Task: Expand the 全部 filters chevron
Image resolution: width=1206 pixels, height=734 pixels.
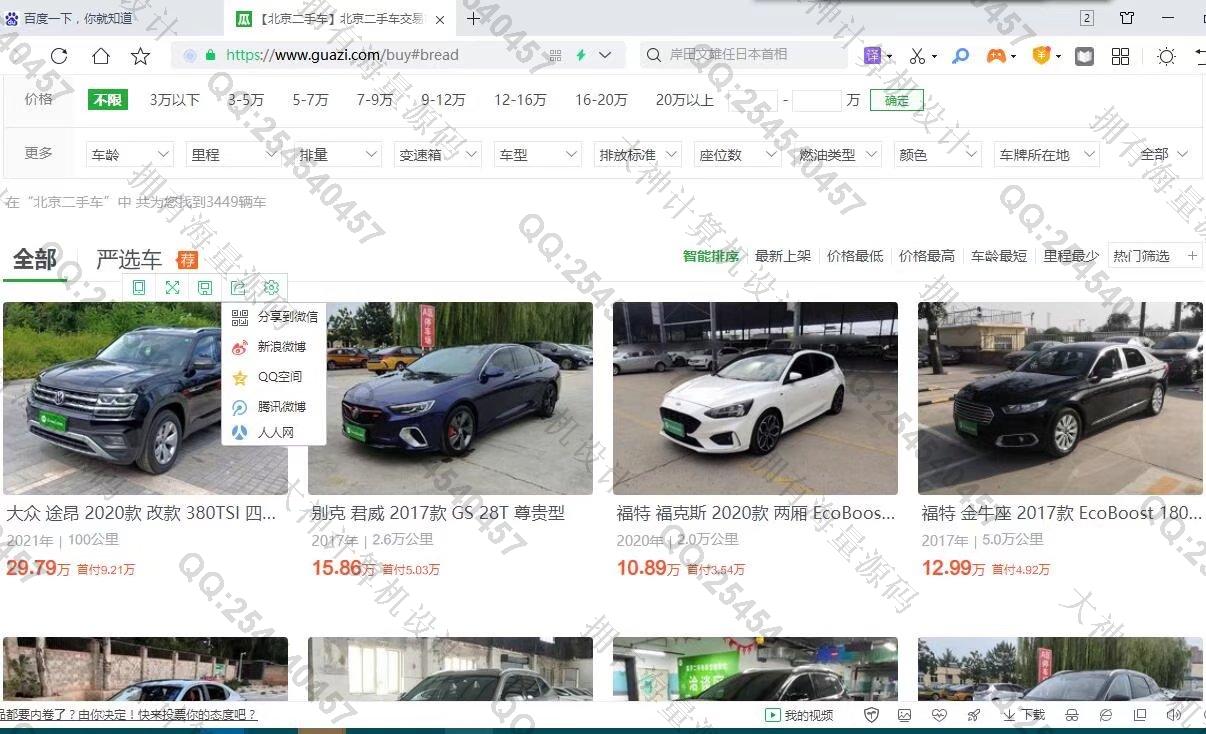Action: coord(1183,154)
